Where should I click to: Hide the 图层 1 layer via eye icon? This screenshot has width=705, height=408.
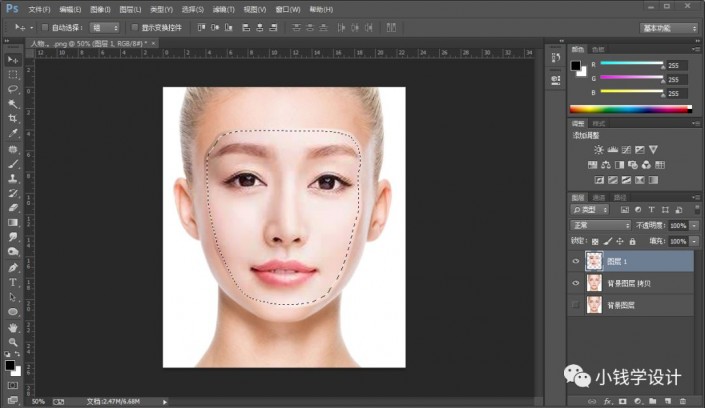click(x=575, y=260)
